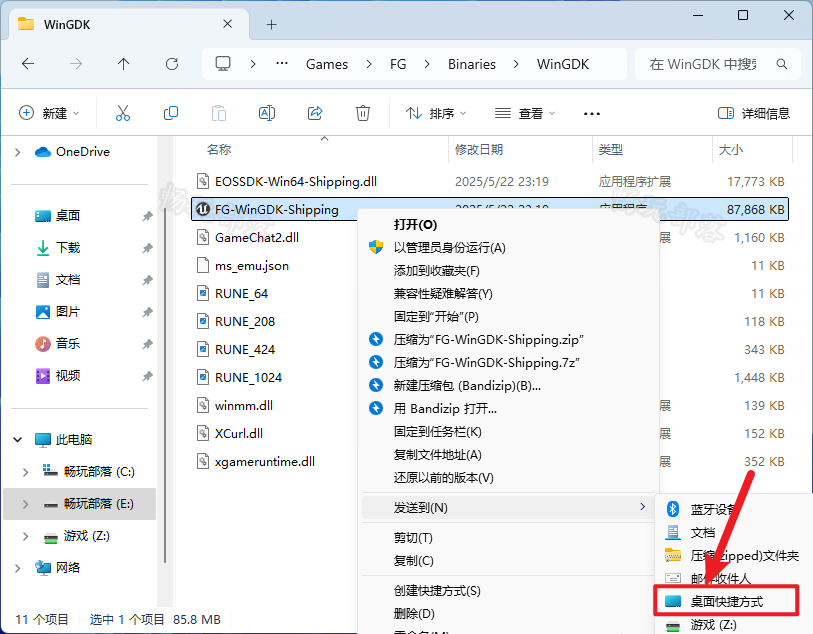The height and width of the screenshot is (634, 813).
Task: Click the Music icon in sidebar
Action: pos(43,343)
